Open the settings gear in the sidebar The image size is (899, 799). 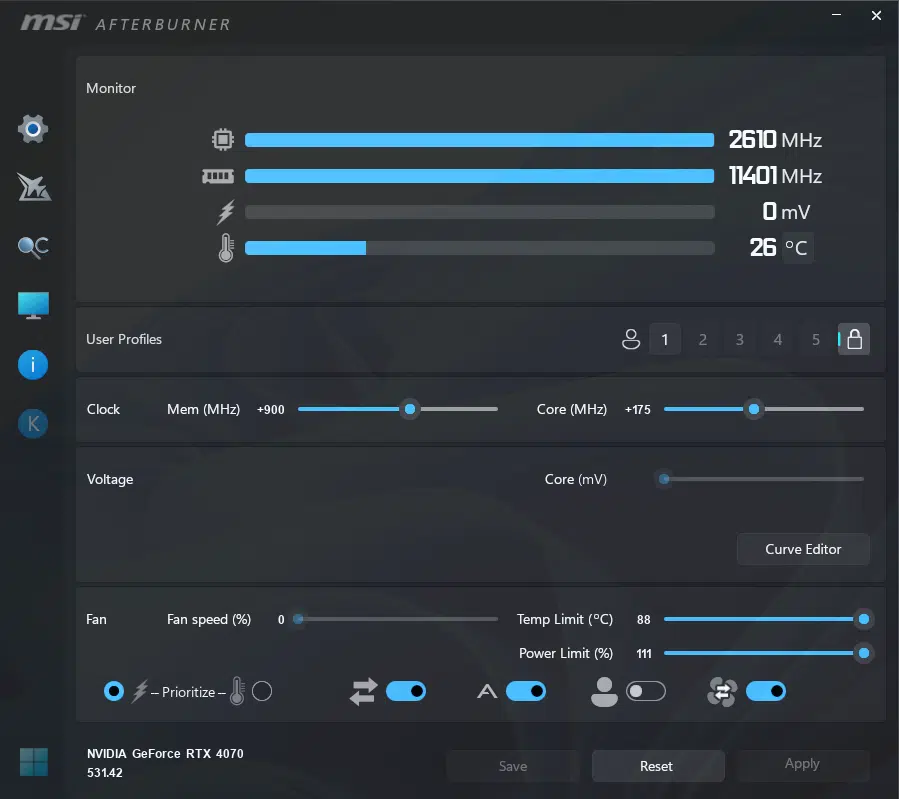tap(33, 129)
